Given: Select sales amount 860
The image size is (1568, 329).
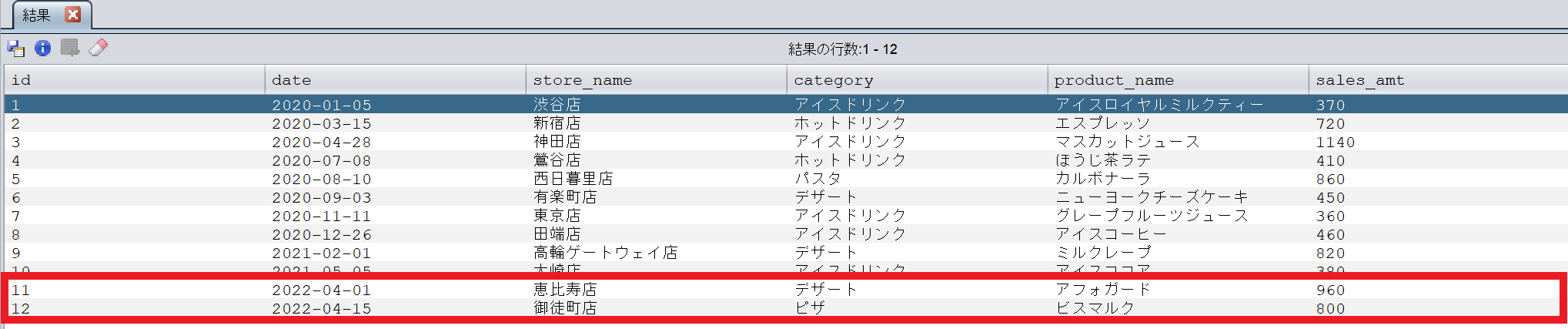Looking at the screenshot, I should click(1331, 179).
